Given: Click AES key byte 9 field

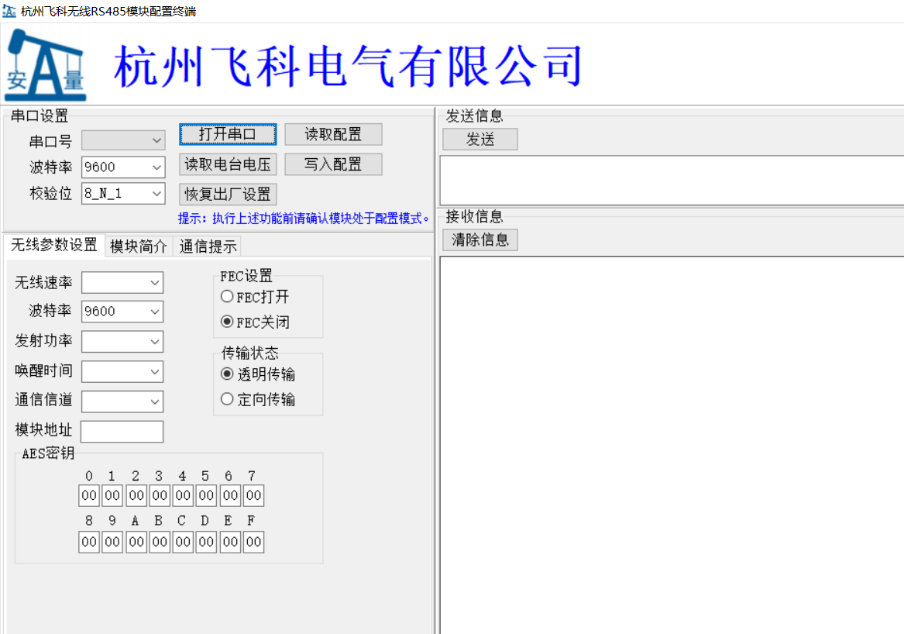Looking at the screenshot, I should pos(112,542).
